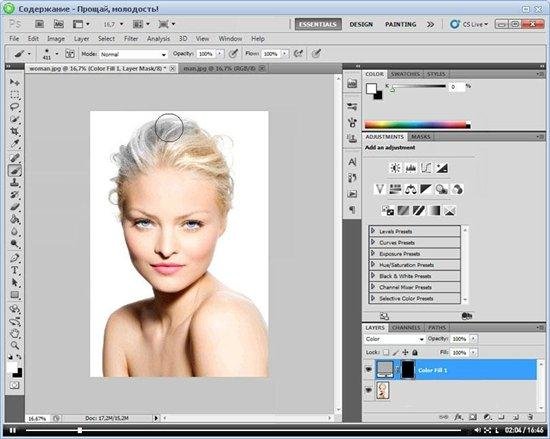Switch to the Swatches tab

pyautogui.click(x=405, y=74)
